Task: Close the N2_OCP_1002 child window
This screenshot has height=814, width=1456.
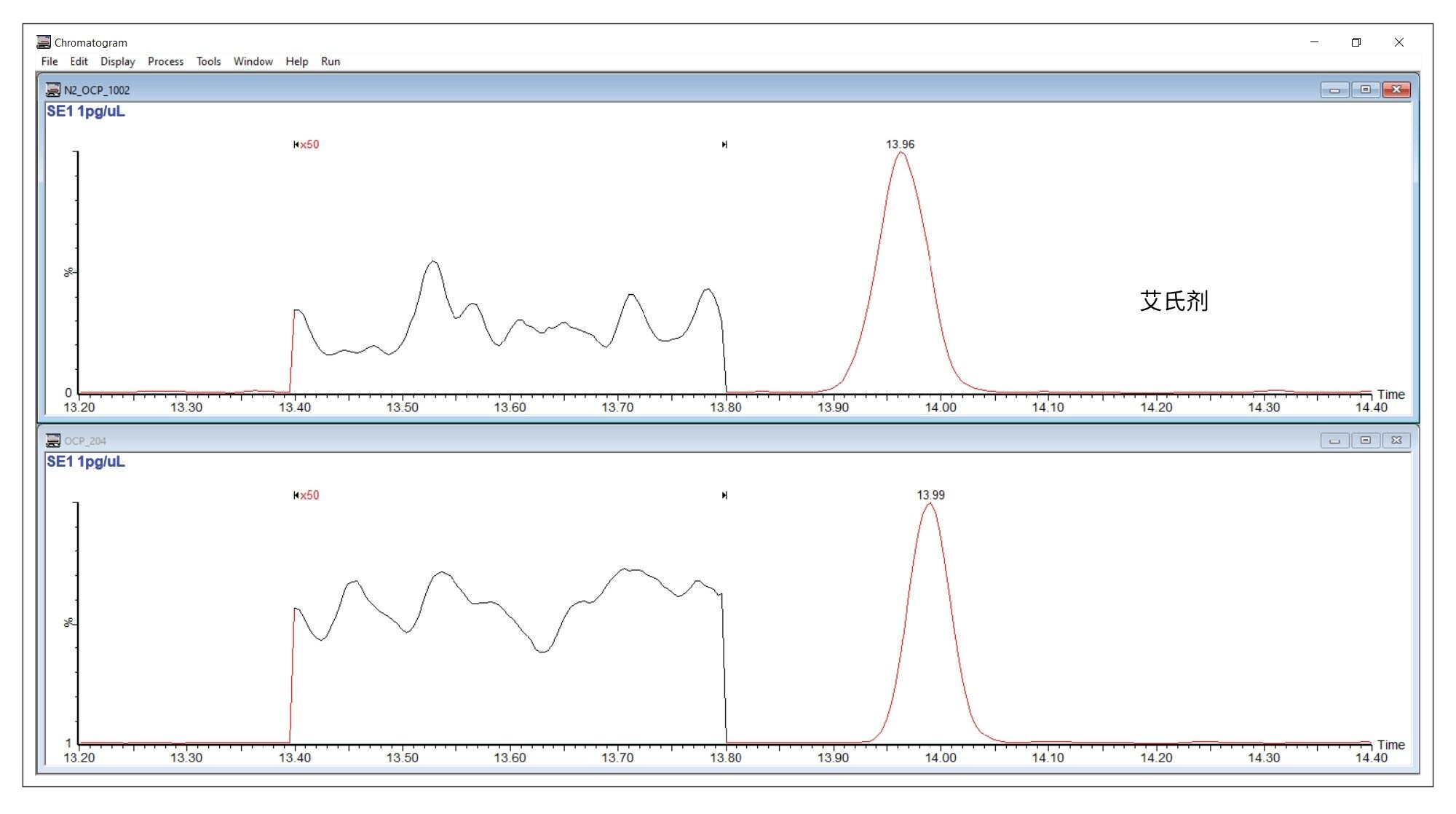Action: coord(1396,90)
